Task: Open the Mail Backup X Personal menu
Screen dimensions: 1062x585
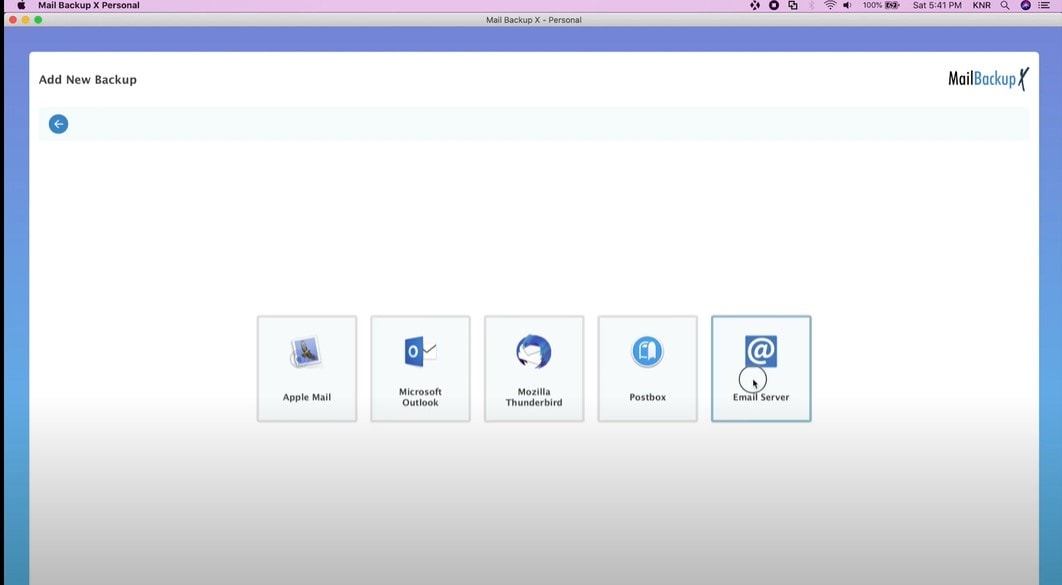Action: point(89,5)
